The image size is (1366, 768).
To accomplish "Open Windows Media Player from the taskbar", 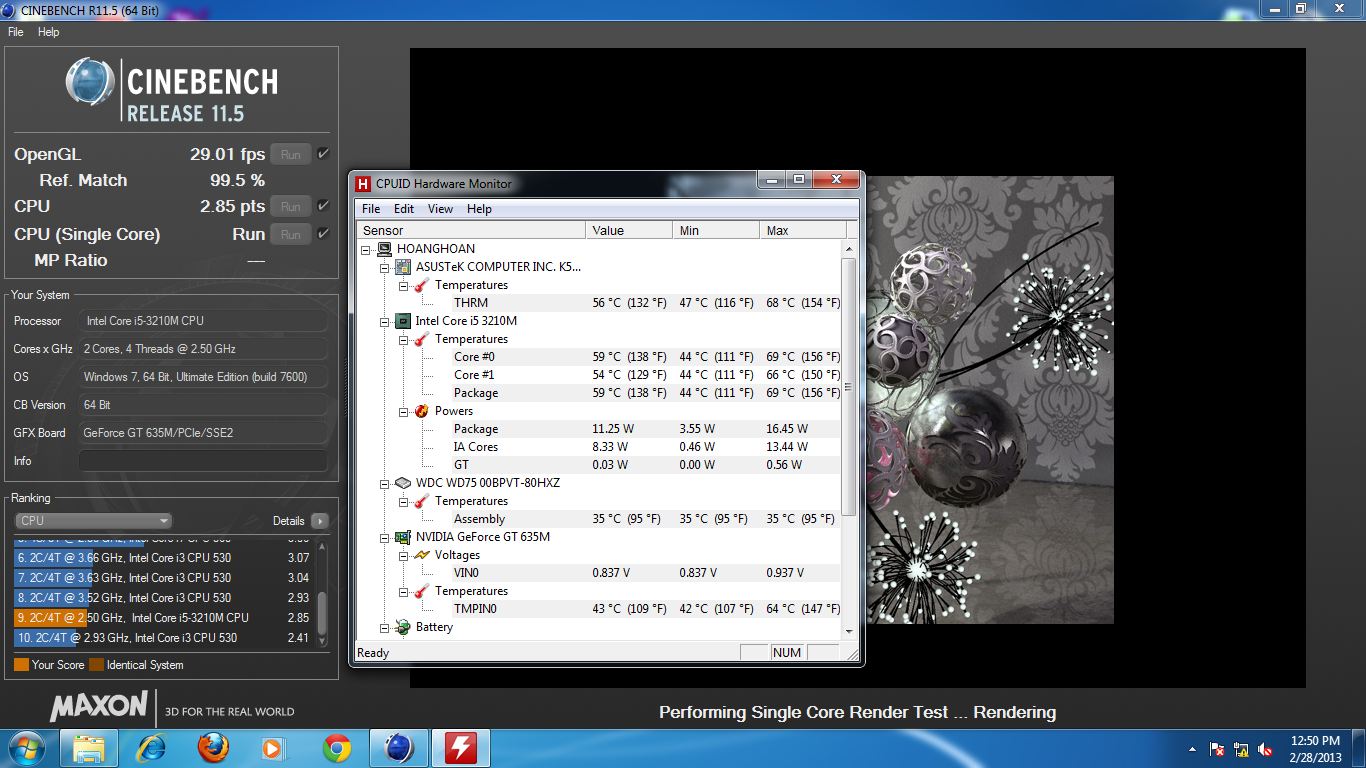I will click(275, 748).
